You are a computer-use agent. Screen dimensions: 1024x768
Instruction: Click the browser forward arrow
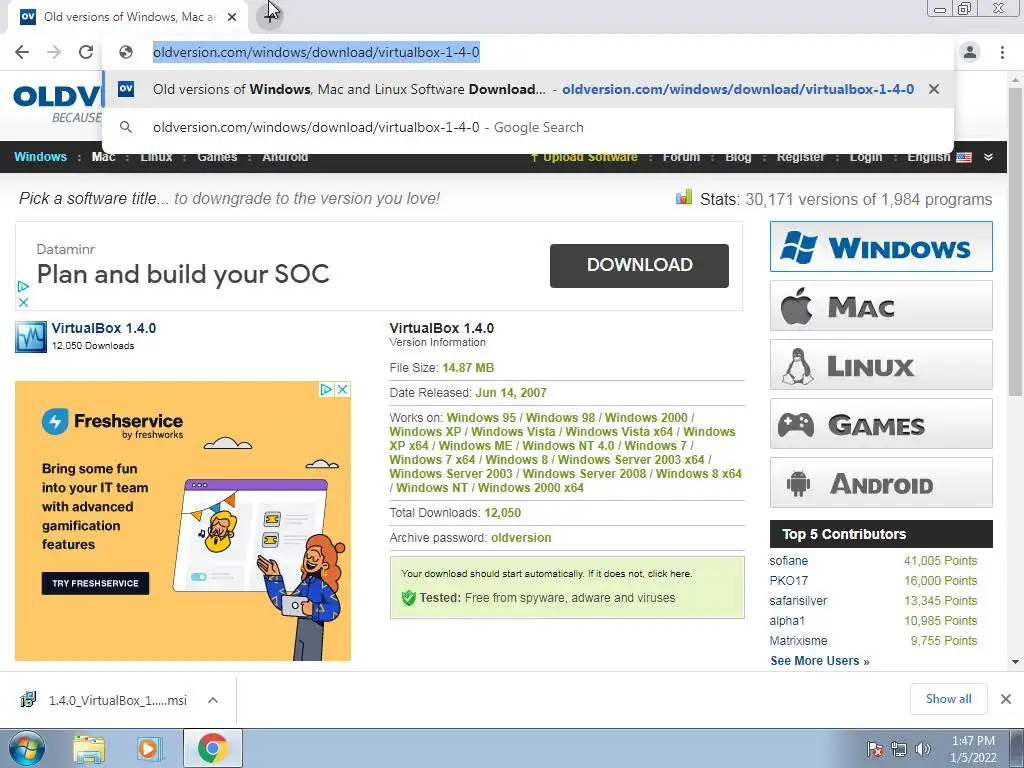tap(54, 52)
